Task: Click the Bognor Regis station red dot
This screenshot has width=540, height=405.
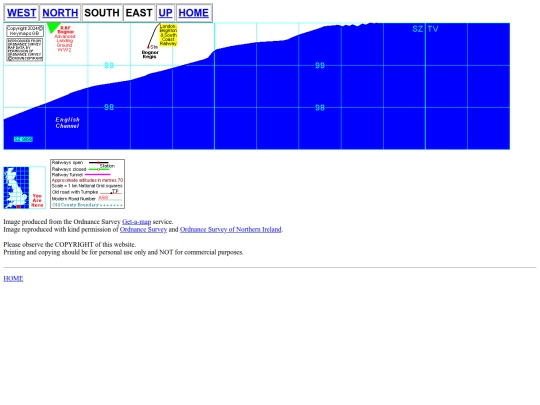Action: coord(148,47)
